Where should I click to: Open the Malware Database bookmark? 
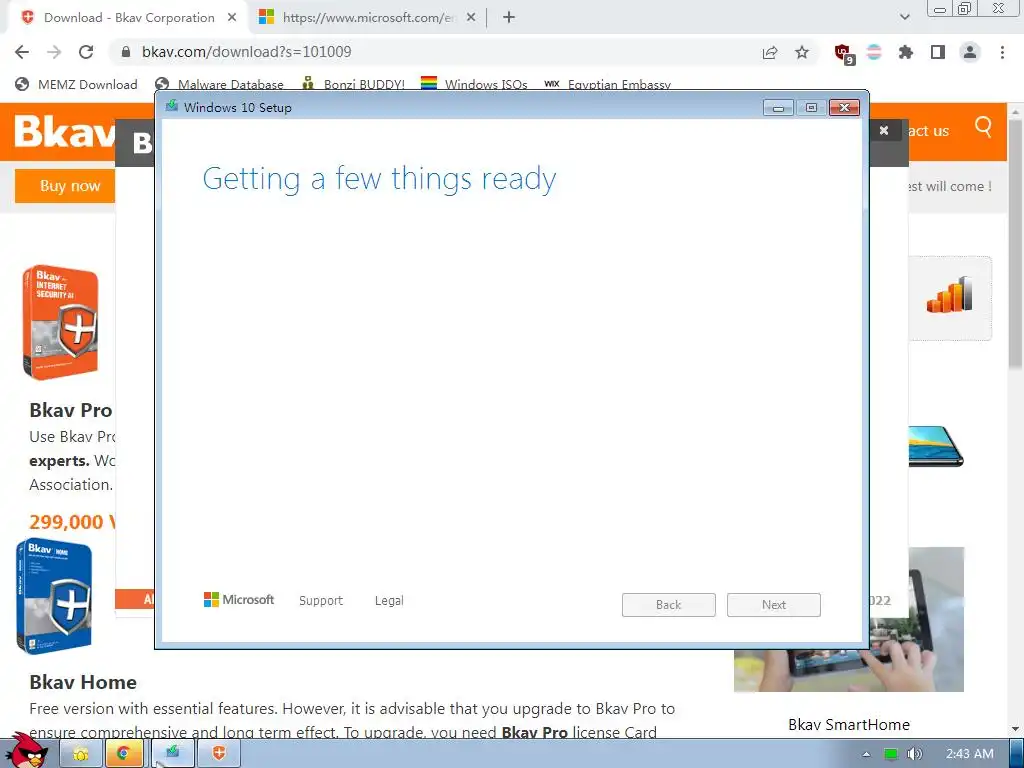(219, 84)
